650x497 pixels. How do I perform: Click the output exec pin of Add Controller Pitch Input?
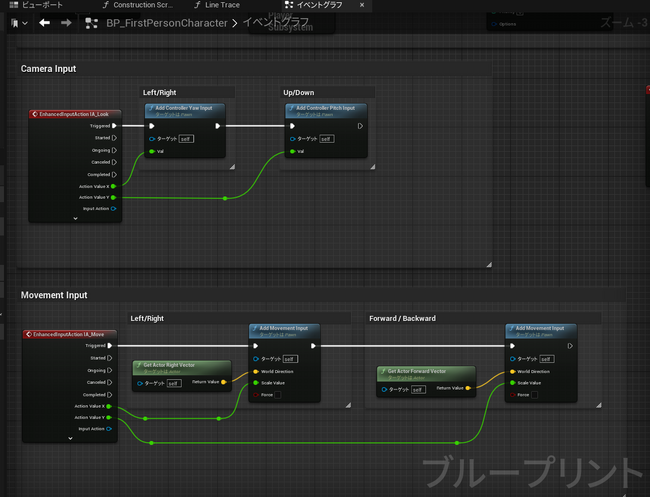coord(361,126)
